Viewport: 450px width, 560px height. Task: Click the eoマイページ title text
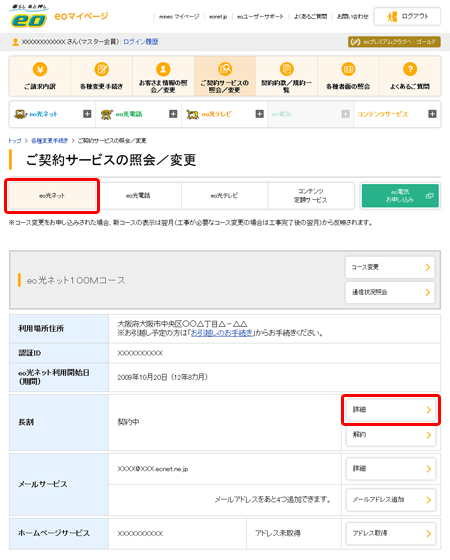click(81, 16)
